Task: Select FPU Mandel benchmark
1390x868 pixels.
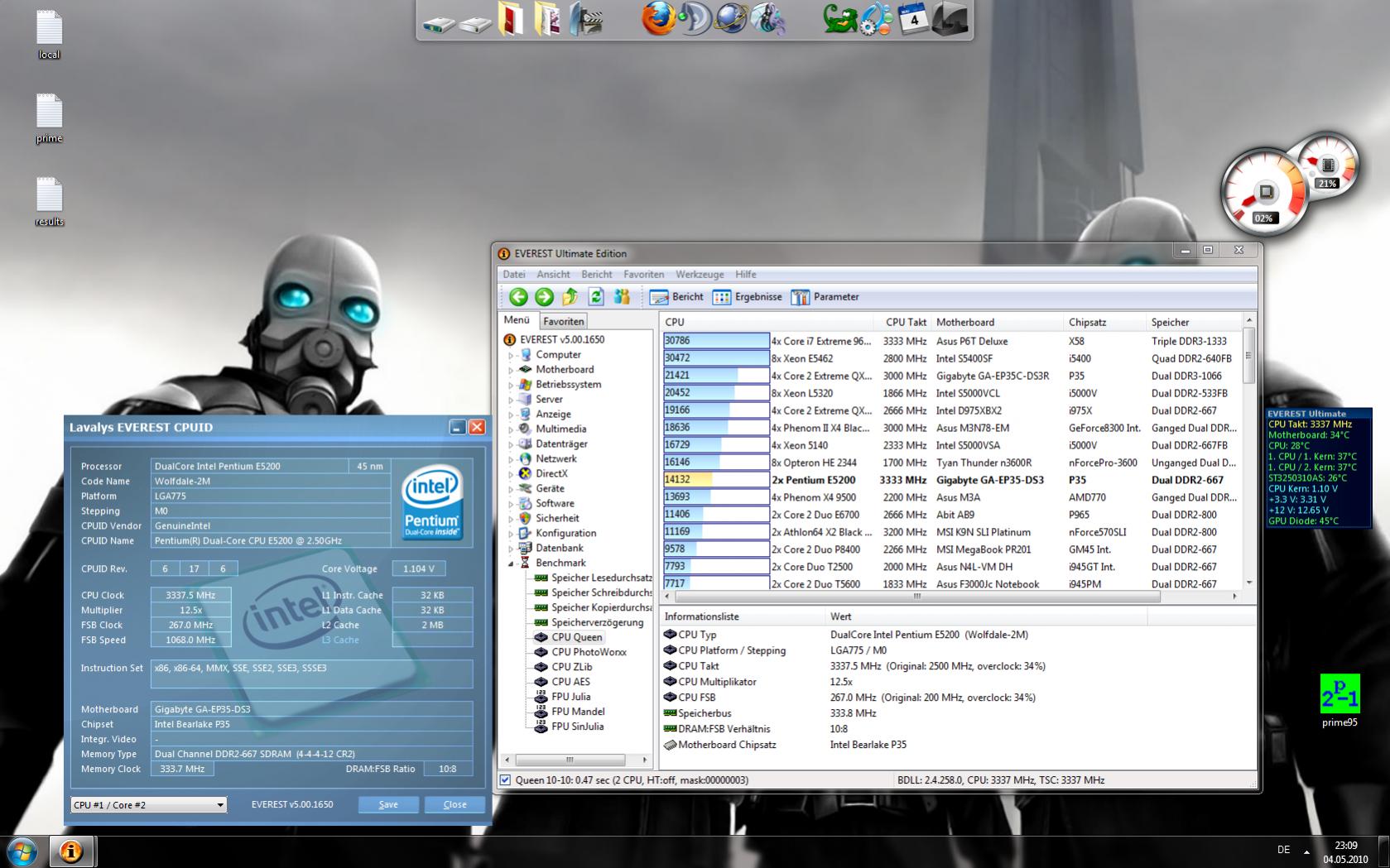Action: click(570, 712)
